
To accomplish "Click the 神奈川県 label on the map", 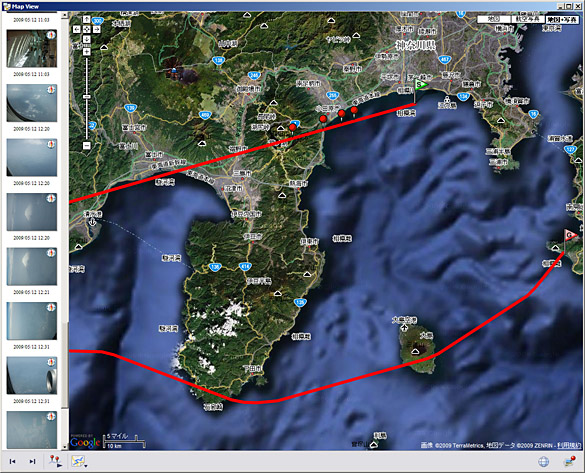I will click(416, 46).
